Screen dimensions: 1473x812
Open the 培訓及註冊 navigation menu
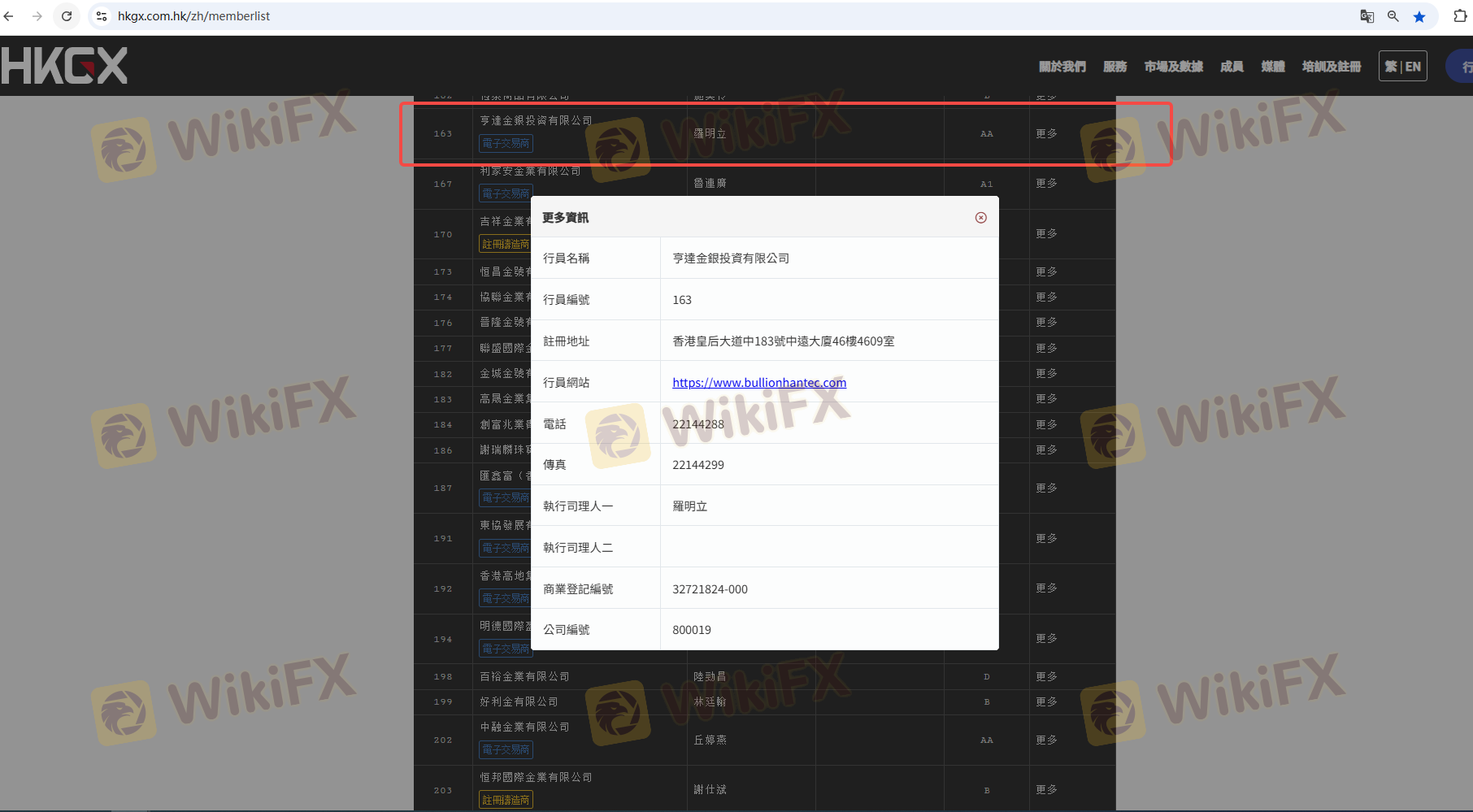click(x=1332, y=67)
